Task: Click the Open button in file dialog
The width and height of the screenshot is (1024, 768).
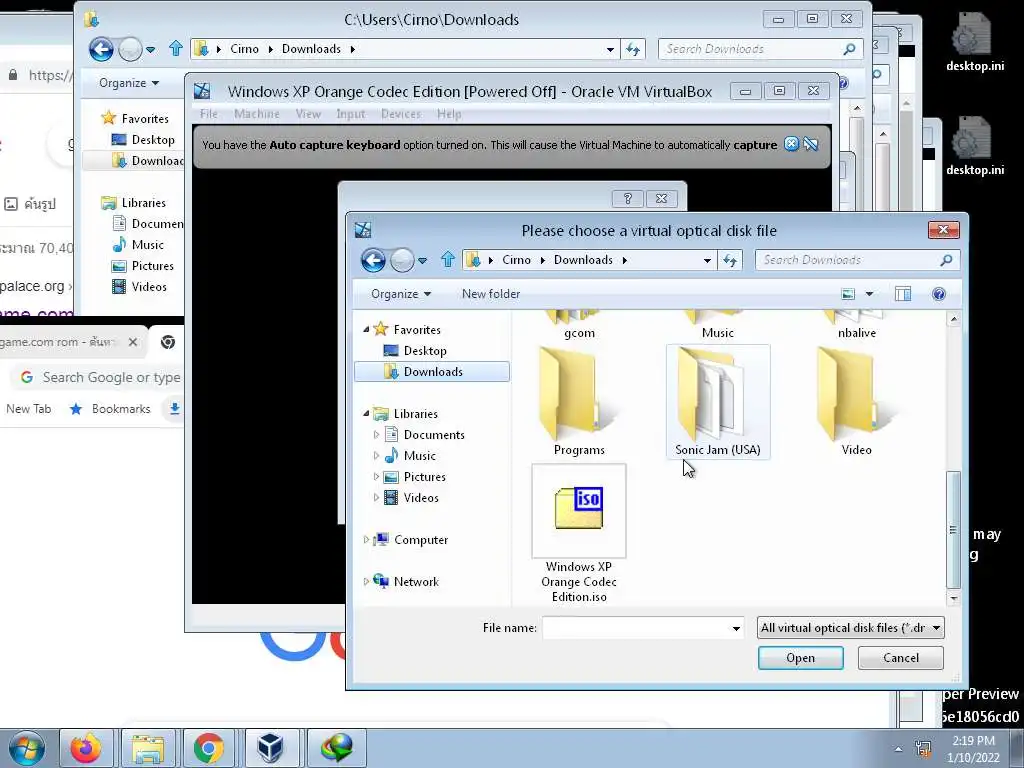Action: [801, 658]
